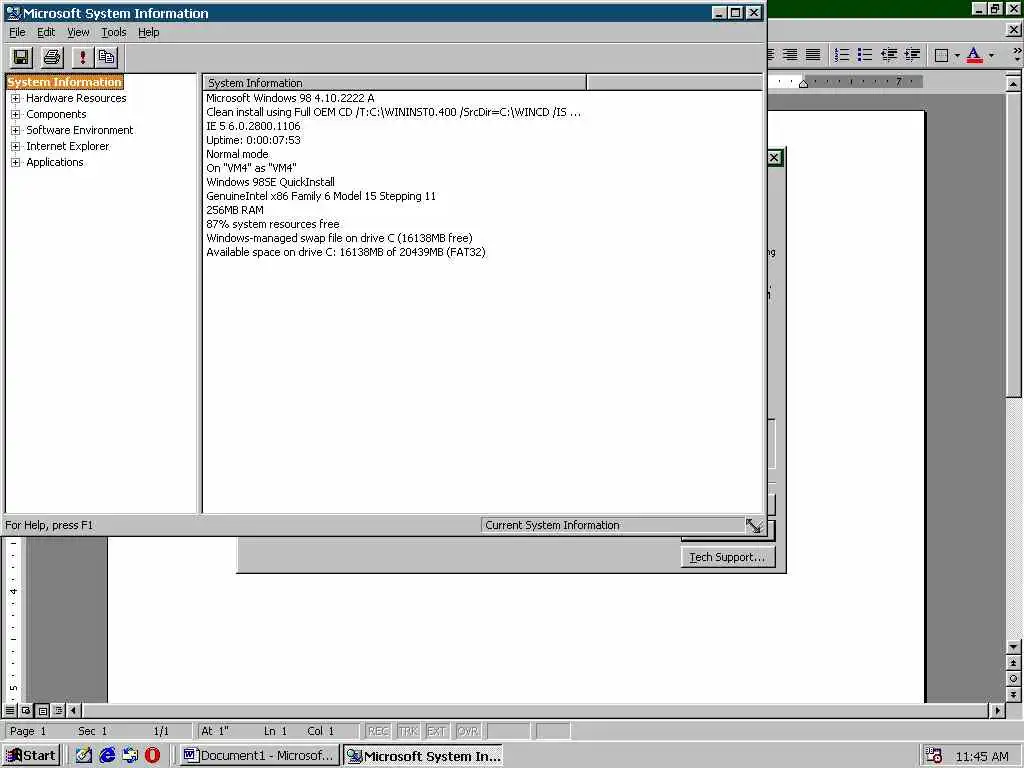Select 'Windows 98SE QuickInstall' line

(x=270, y=182)
